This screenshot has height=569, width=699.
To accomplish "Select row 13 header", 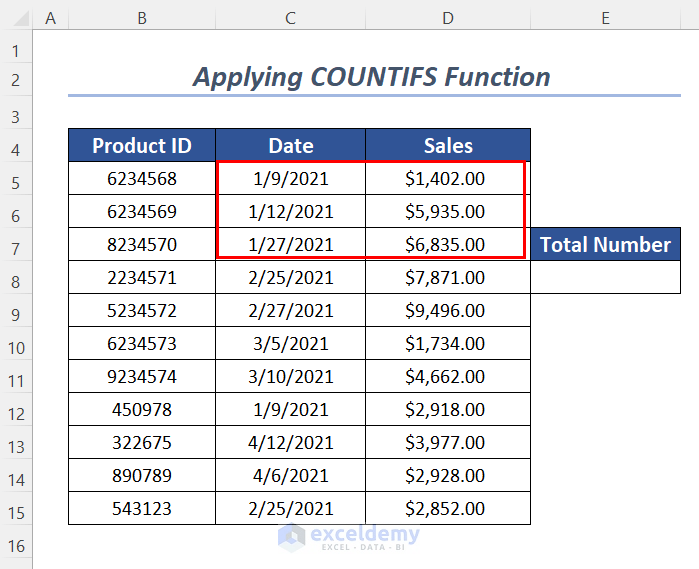I will [x=16, y=442].
